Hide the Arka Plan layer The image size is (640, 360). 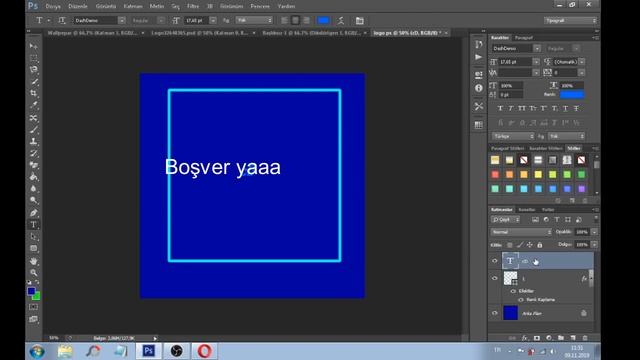coord(495,313)
